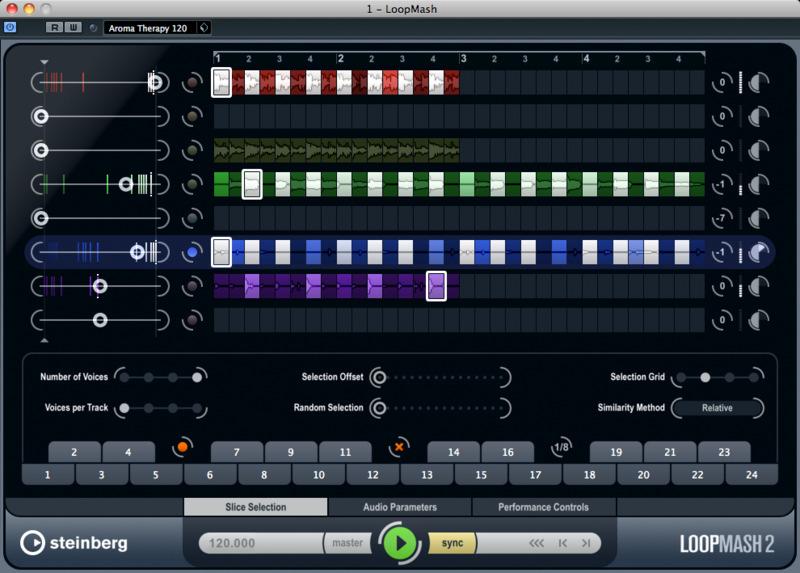800x573 pixels.
Task: Click the Selection Offset slider handle
Action: [x=379, y=378]
